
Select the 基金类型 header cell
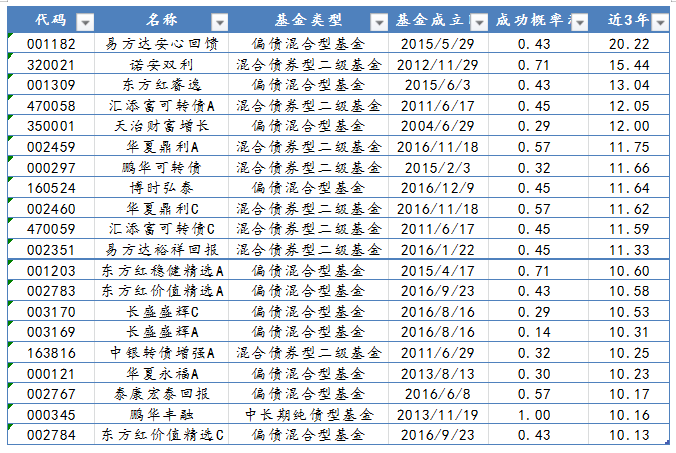pos(308,20)
